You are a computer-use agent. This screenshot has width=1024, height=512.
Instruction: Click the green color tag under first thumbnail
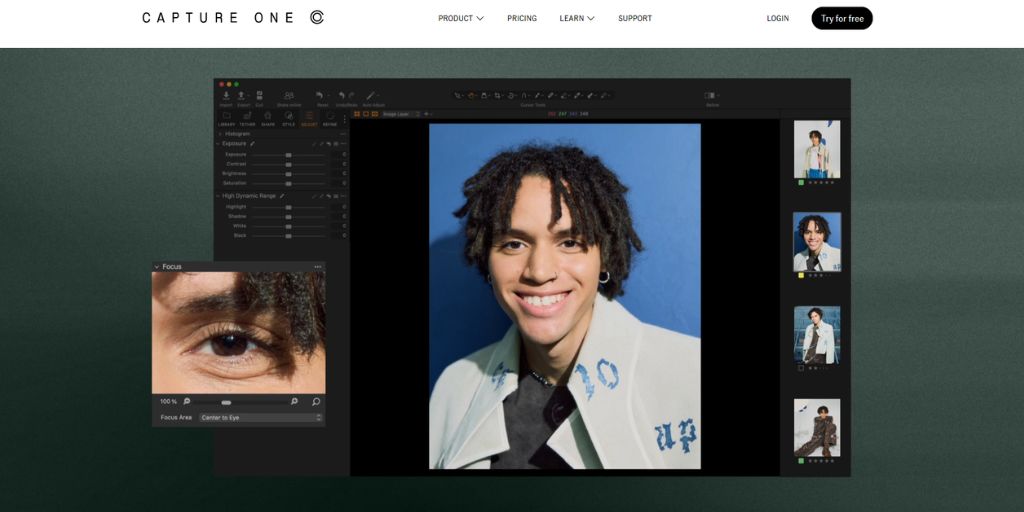coord(801,182)
